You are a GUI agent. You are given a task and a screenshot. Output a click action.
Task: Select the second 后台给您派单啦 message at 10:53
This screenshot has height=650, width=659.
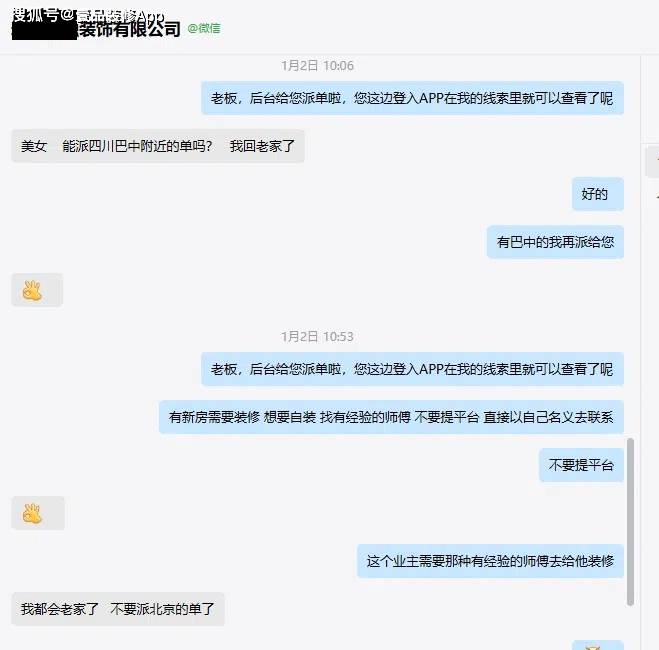412,369
